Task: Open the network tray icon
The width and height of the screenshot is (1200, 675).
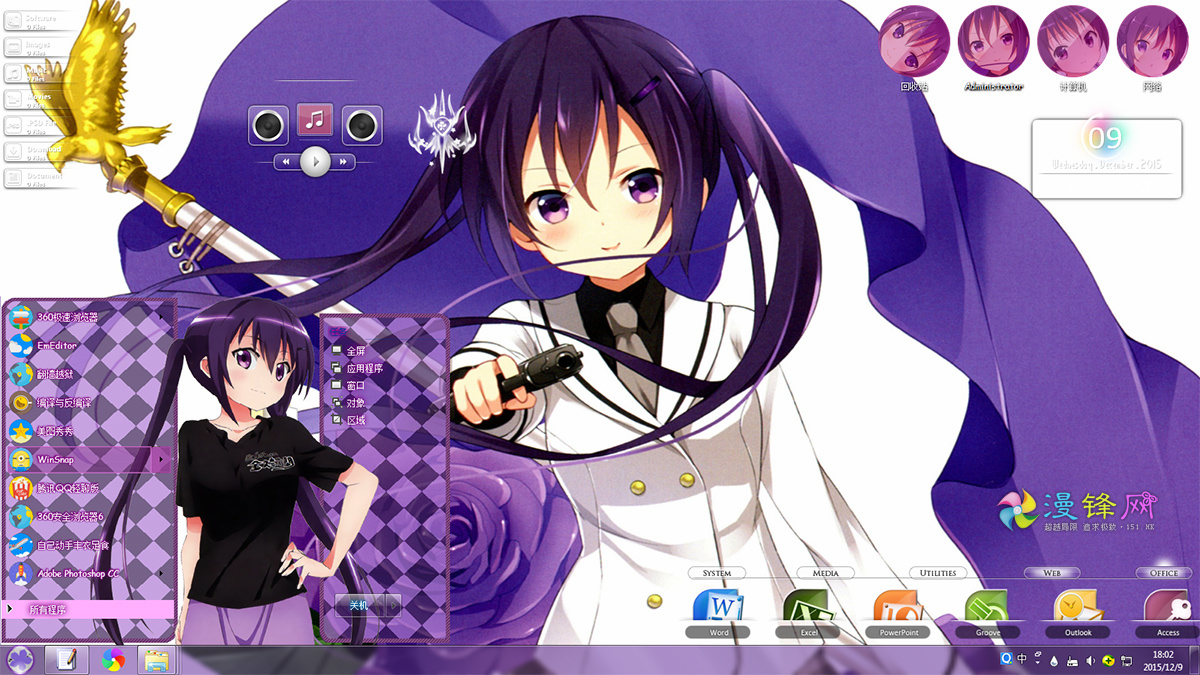Action: (x=1127, y=661)
